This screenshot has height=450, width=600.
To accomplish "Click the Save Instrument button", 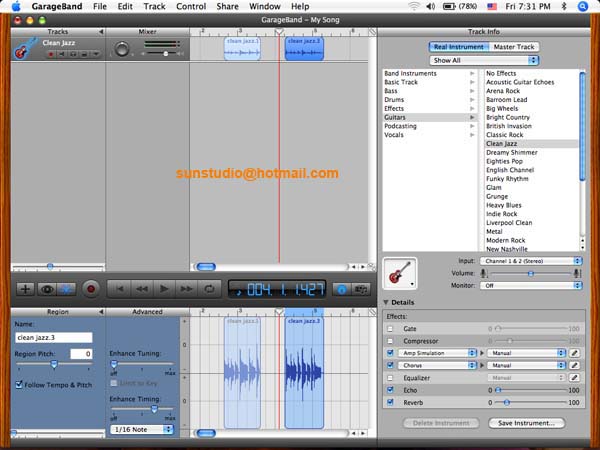I will (x=527, y=423).
